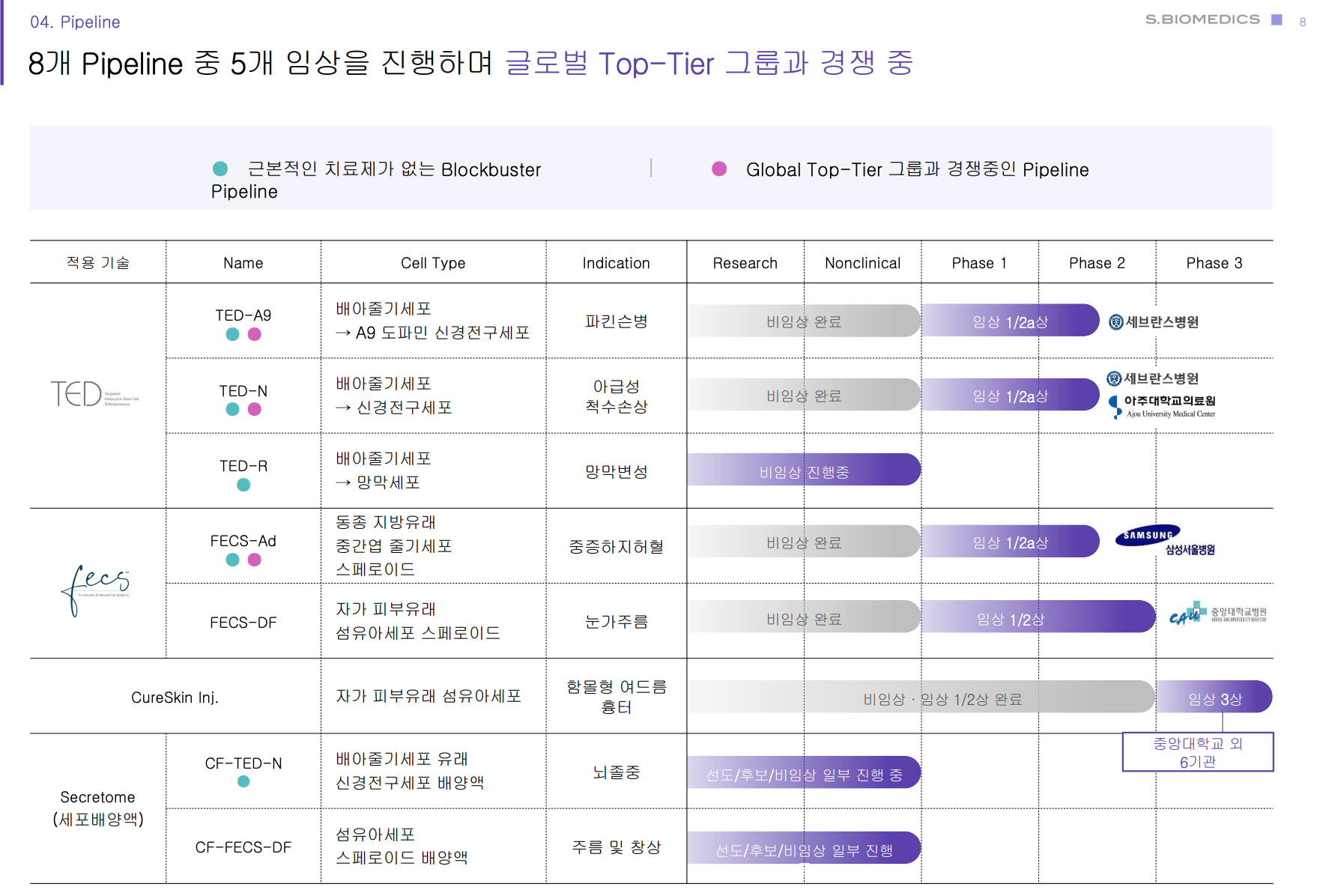1317x896 pixels.
Task: Click the teal dot under TED-R
Action: pos(243,485)
